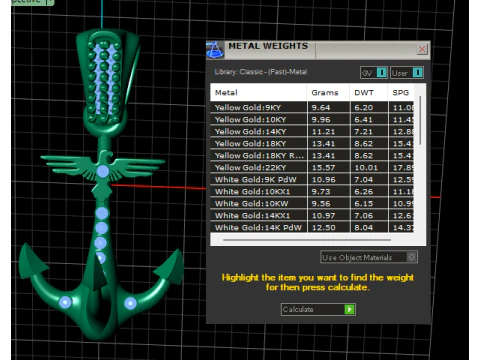Click the 12.50 grams value
This screenshot has width=480, height=360.
click(x=323, y=228)
